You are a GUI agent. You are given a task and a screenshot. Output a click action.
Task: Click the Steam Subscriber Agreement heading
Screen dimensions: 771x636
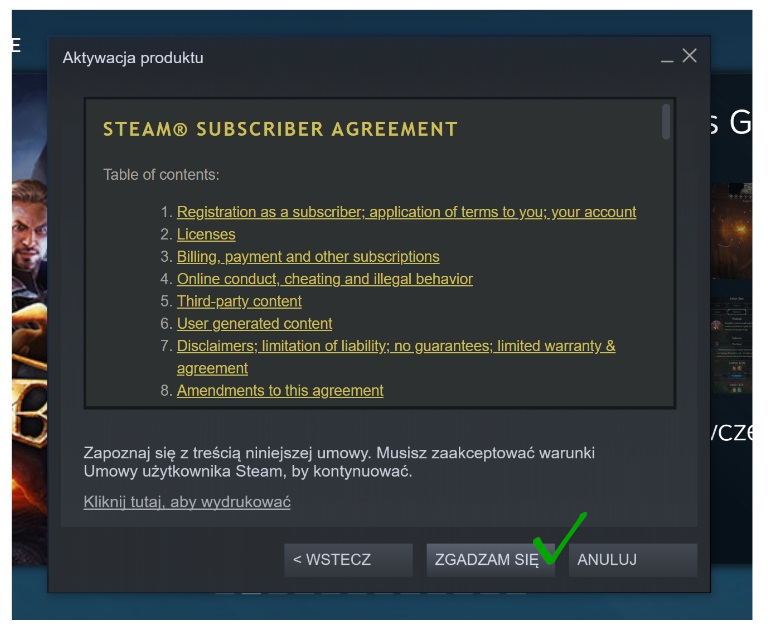tap(280, 129)
